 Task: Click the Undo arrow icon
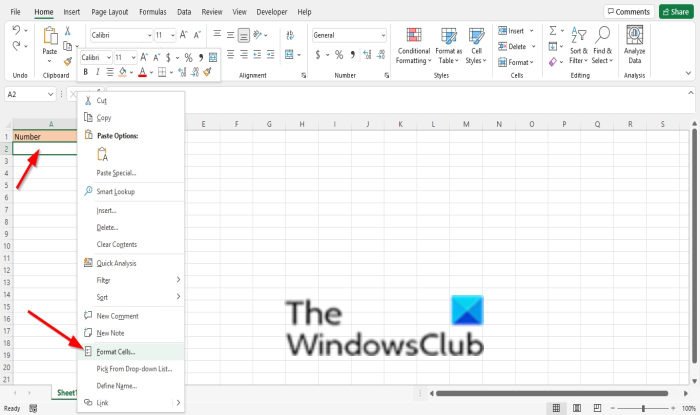tap(16, 30)
